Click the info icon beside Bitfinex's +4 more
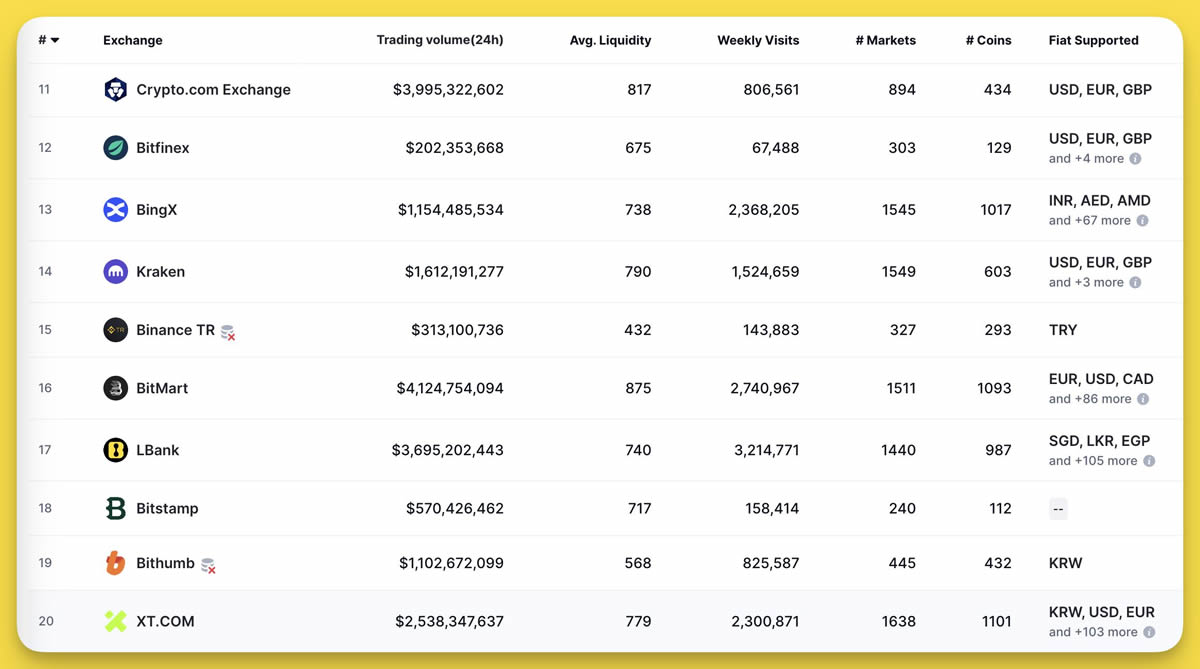Image resolution: width=1200 pixels, height=669 pixels. (1135, 159)
